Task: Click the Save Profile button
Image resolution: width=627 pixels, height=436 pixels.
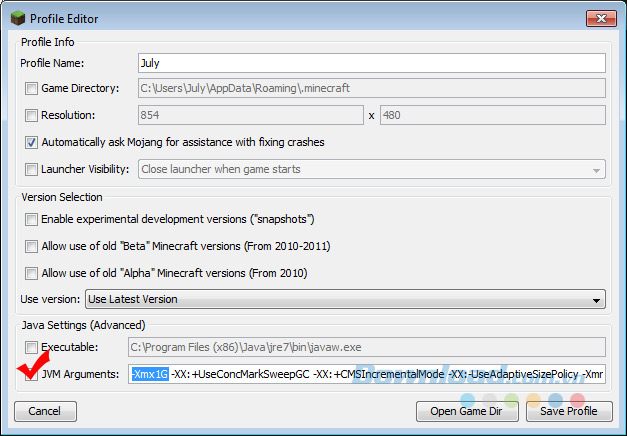Action: pos(569,411)
